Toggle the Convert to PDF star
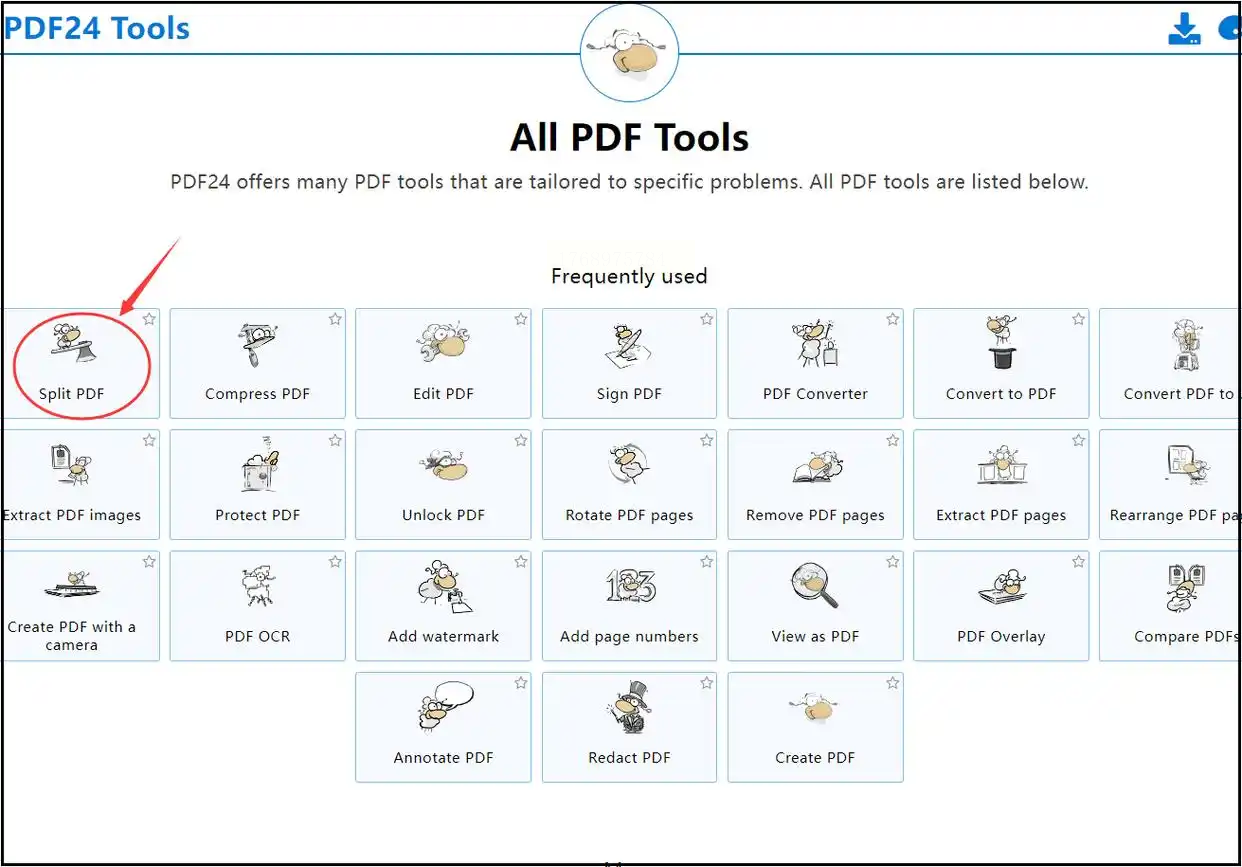 [1079, 319]
